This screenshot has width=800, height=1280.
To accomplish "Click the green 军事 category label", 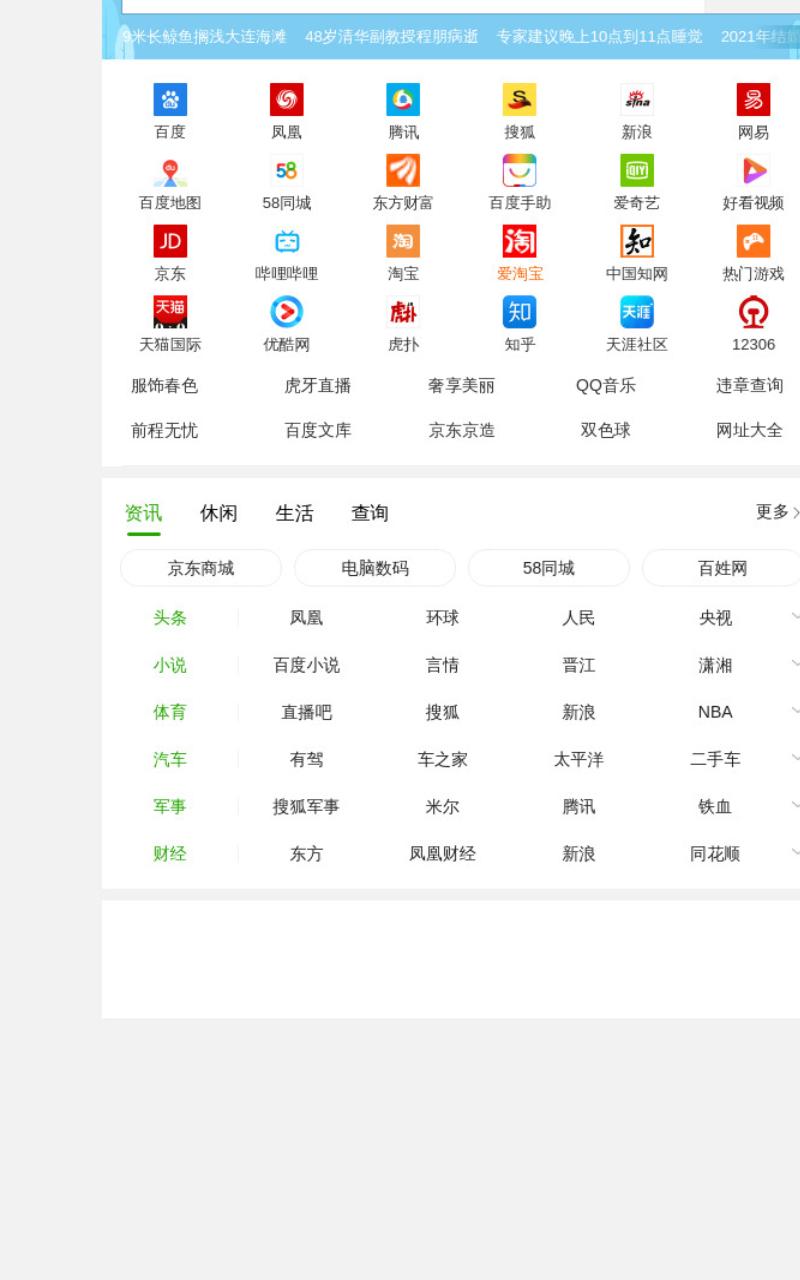I will coord(170,807).
